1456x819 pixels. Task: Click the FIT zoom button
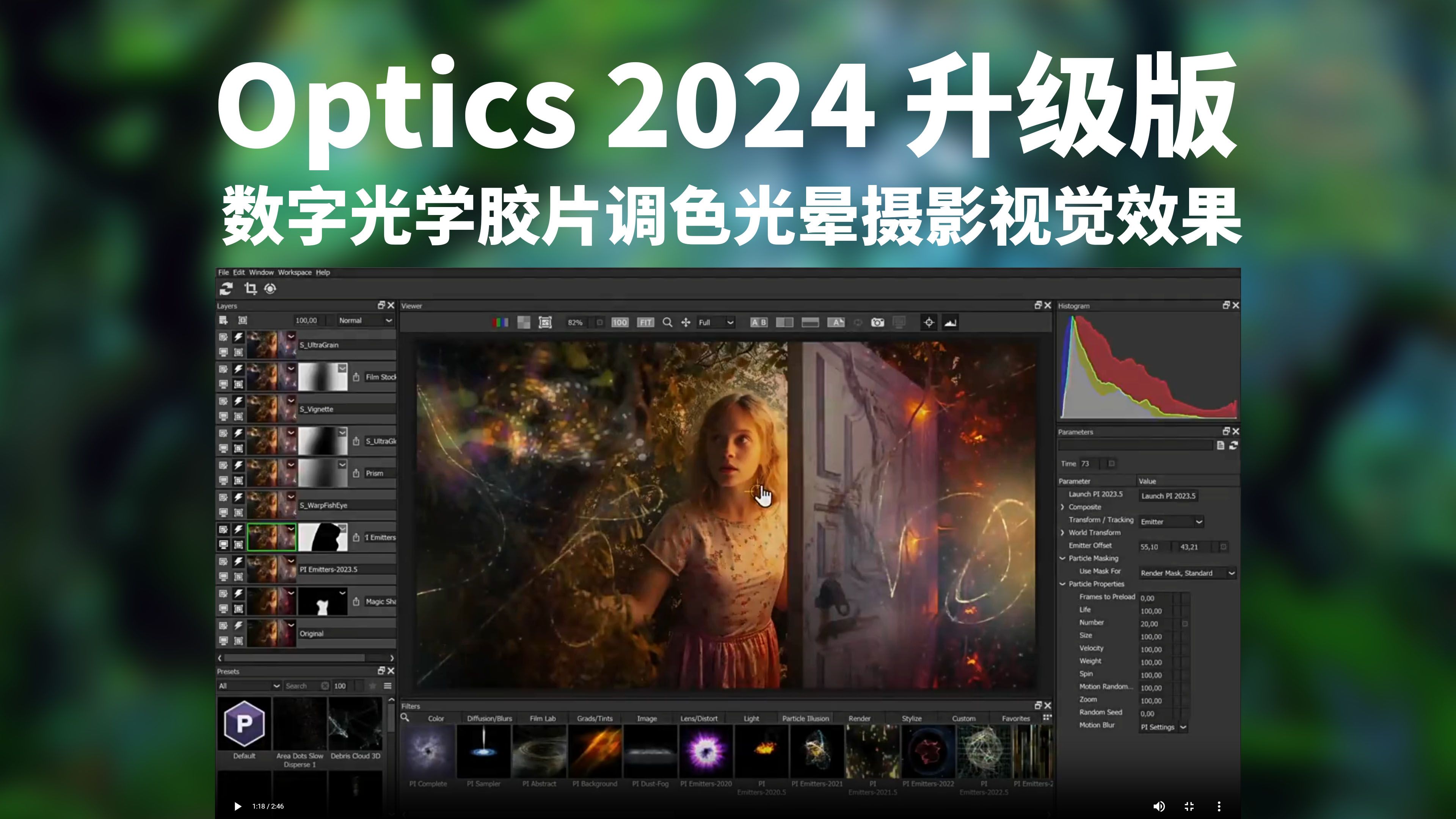coord(645,322)
